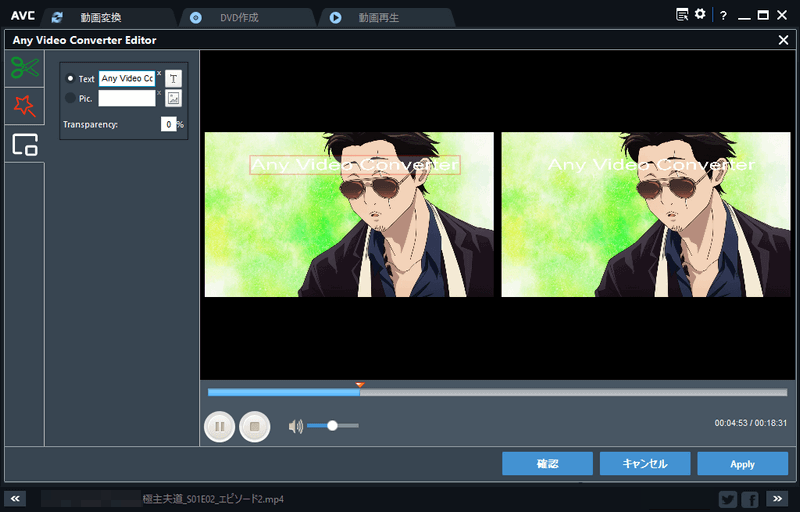This screenshot has height=512, width=800.
Task: Open font settings with T button
Action: point(173,78)
